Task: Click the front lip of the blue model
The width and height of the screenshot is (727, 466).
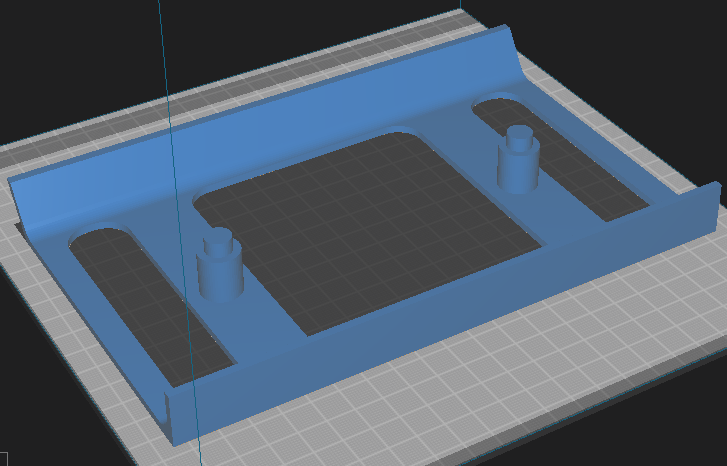Action: 445,313
